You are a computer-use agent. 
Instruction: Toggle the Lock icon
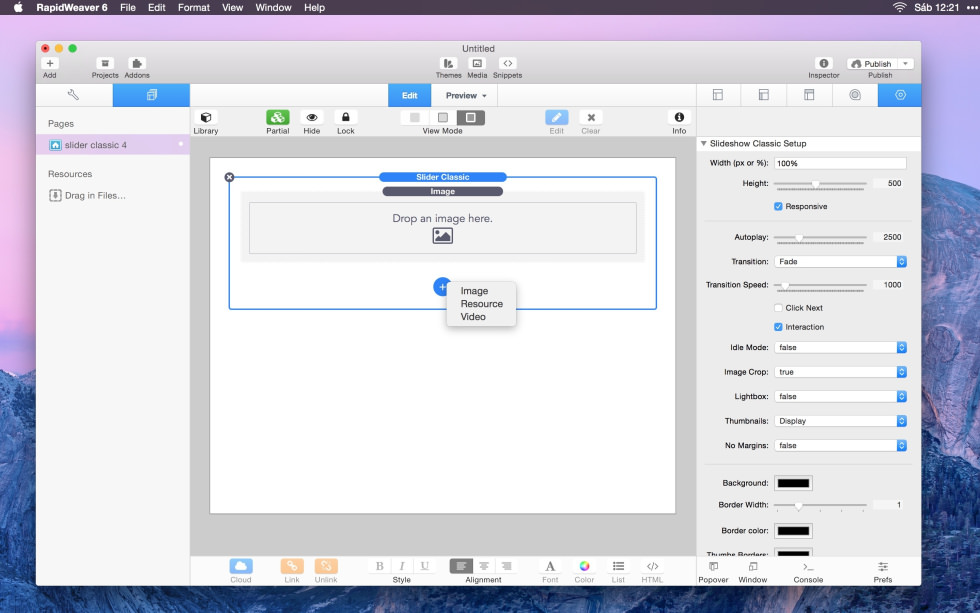point(346,117)
